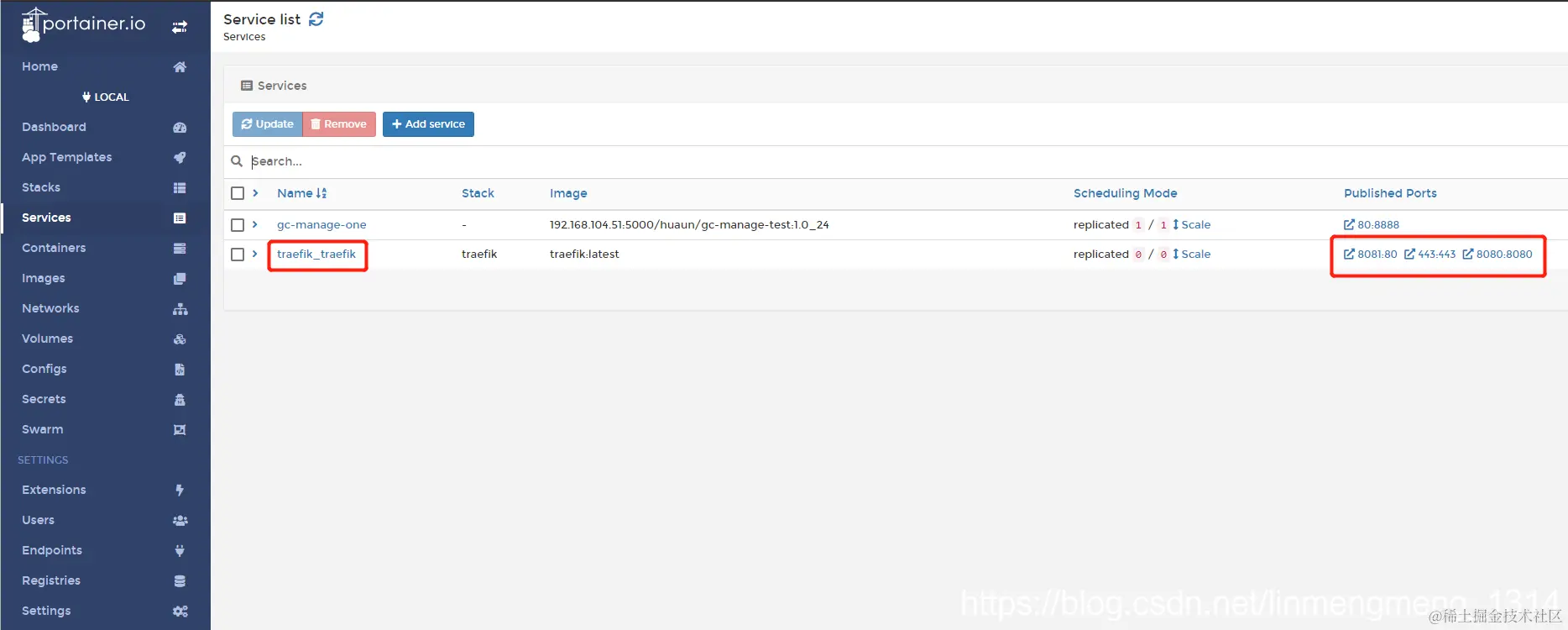Click the Containers server icon
Image resolution: width=1568 pixels, height=630 pixels.
point(180,248)
